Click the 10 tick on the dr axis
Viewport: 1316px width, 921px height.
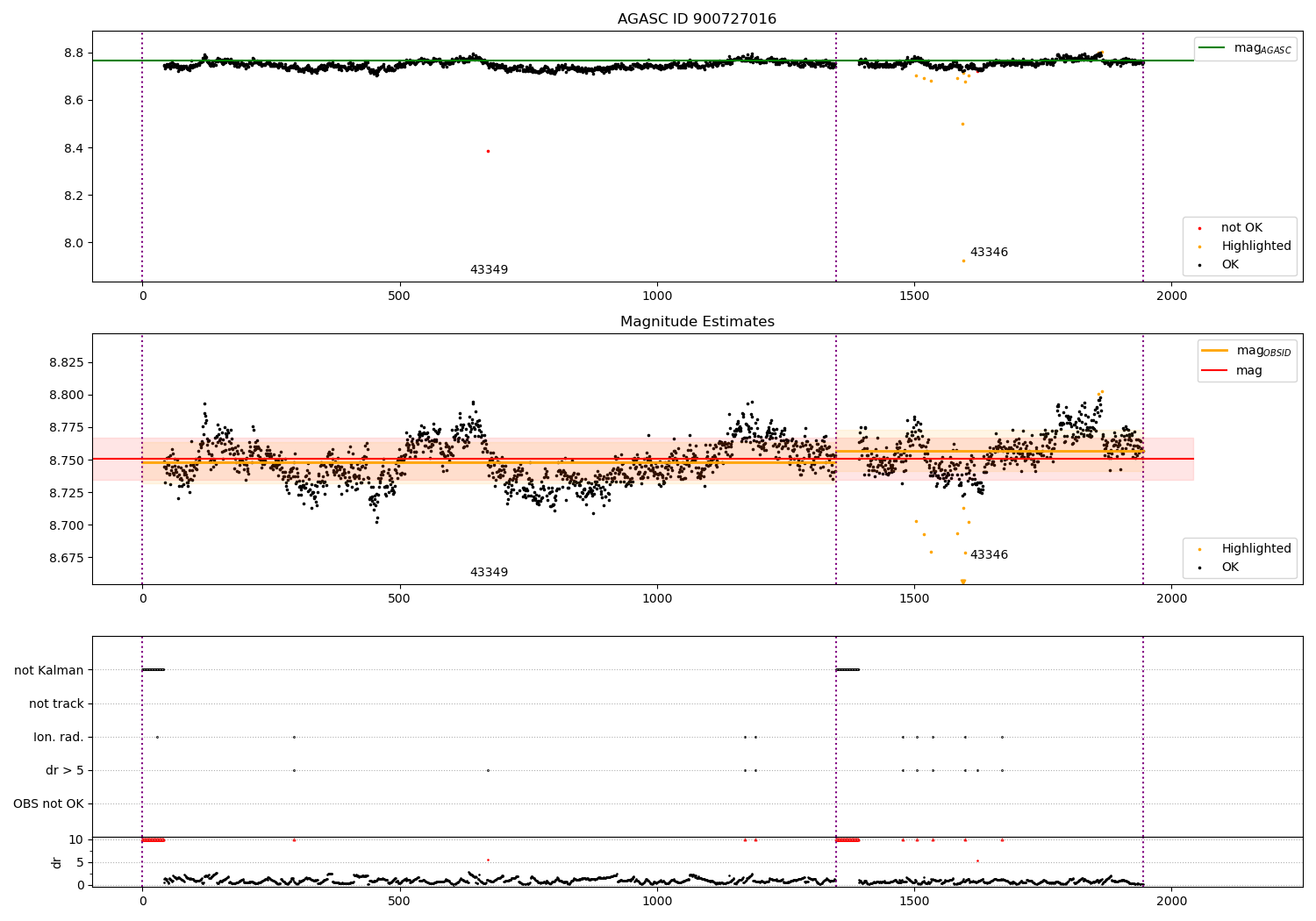(x=76, y=840)
